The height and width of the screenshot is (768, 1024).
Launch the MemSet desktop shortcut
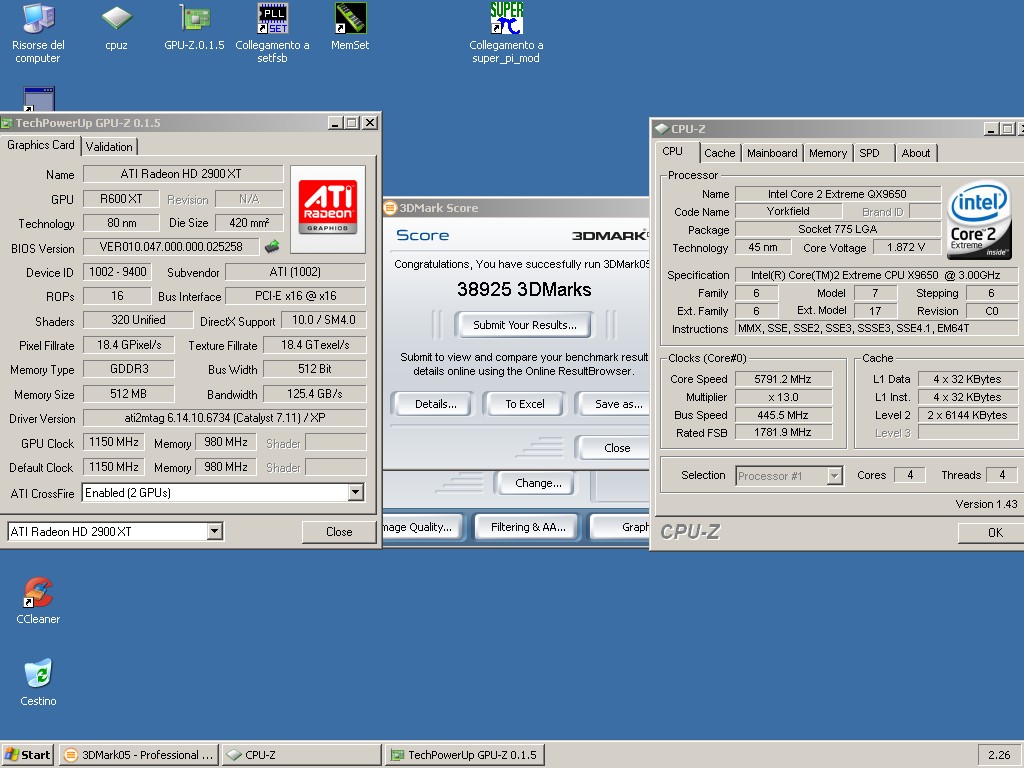click(350, 27)
